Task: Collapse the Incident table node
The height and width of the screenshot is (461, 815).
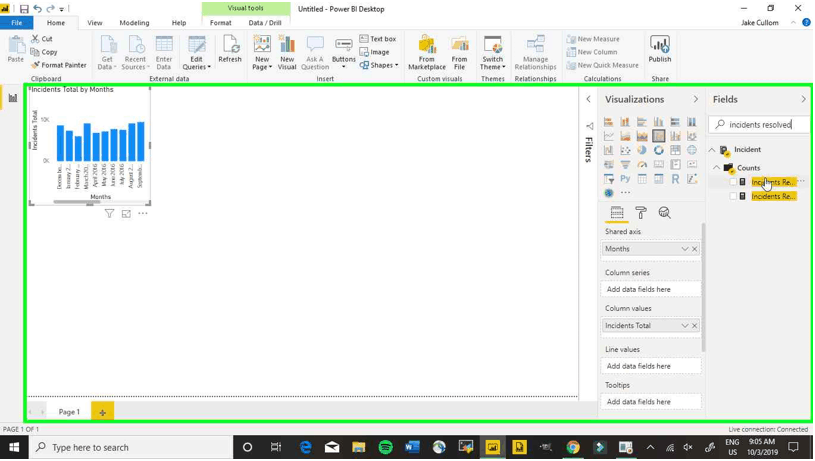Action: click(x=712, y=150)
